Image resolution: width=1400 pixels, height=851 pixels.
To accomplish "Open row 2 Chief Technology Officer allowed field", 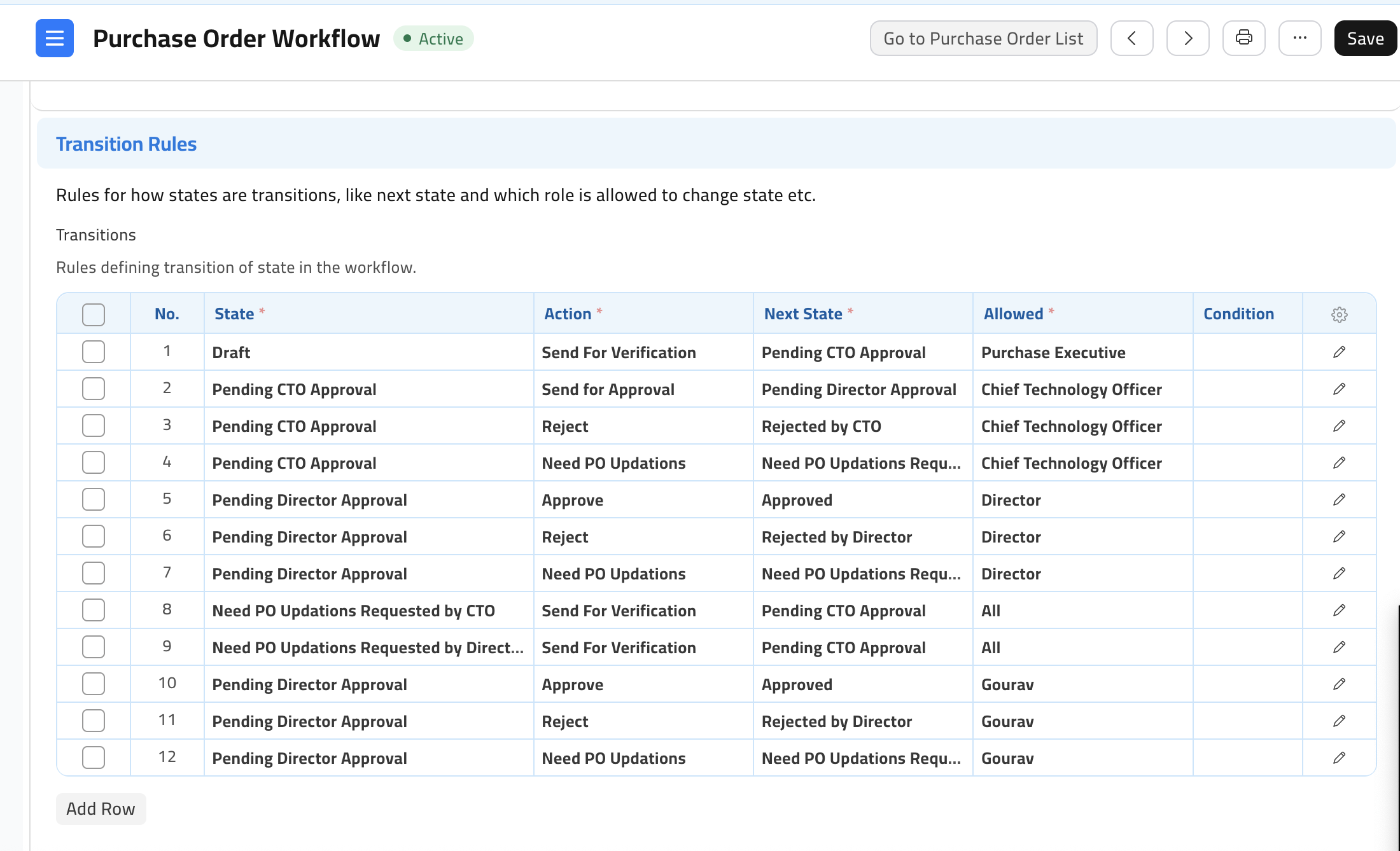I will [1082, 389].
